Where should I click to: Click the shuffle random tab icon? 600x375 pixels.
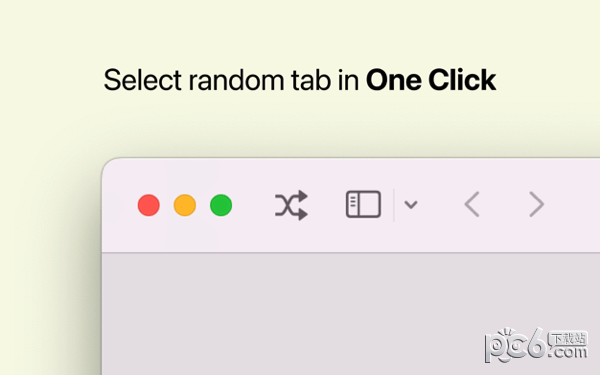point(292,205)
